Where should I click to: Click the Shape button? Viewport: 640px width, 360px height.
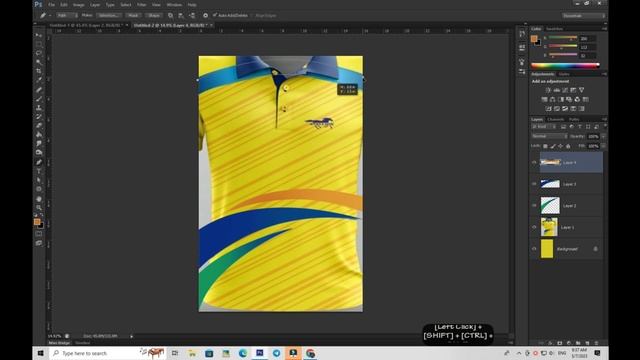(154, 16)
